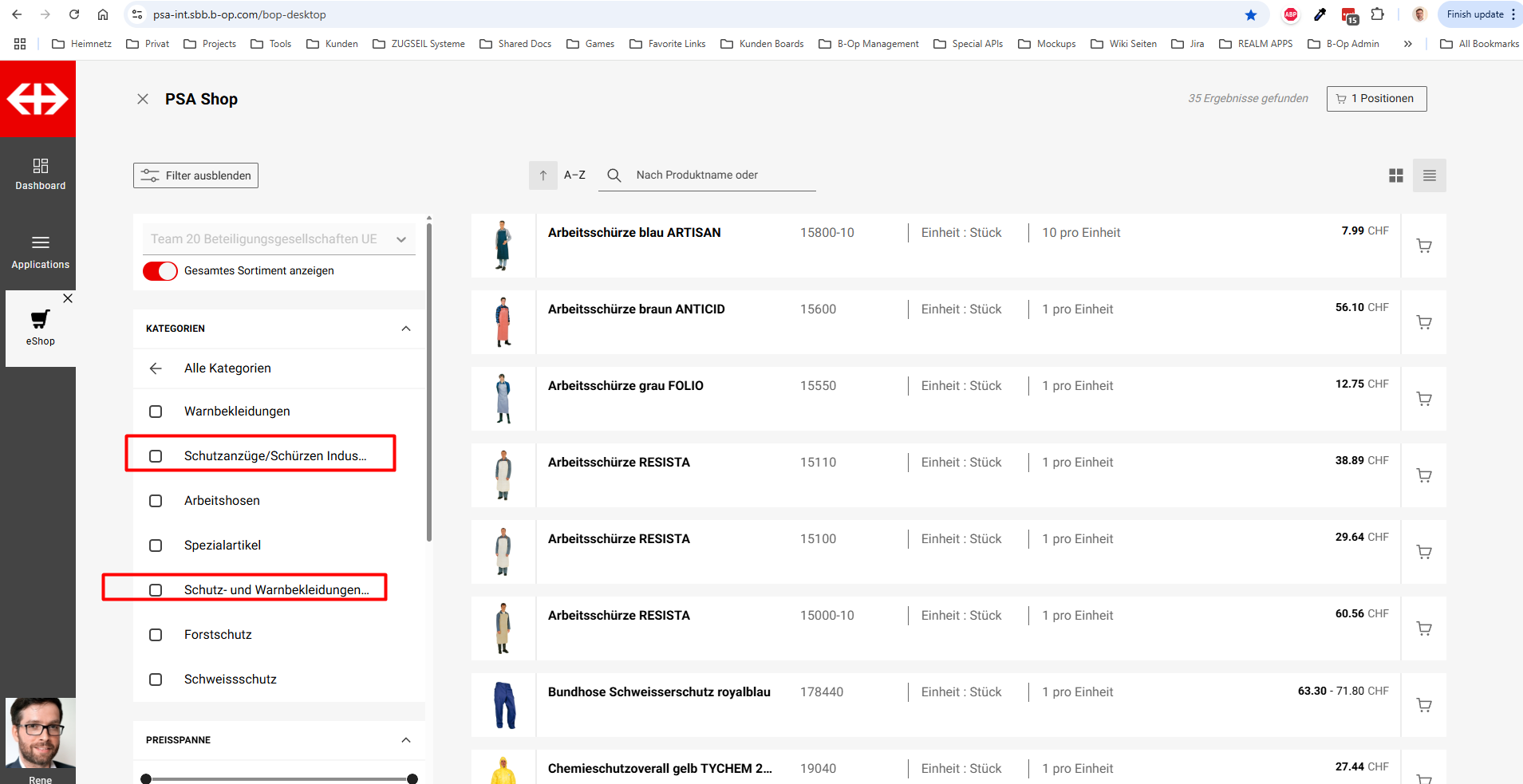
Task: Go back using Alle Kategorien arrow
Action: click(156, 368)
